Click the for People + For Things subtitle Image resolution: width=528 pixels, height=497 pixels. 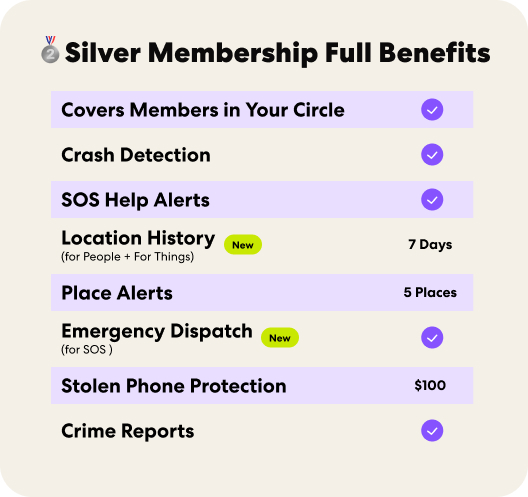pyautogui.click(x=127, y=257)
